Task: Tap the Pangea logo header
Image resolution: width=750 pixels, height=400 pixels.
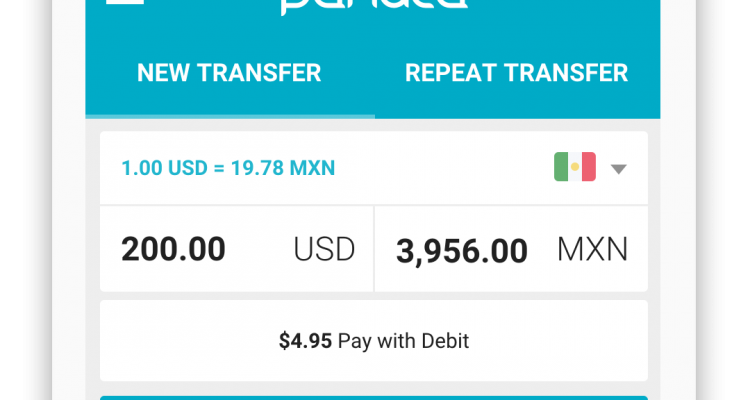Action: point(374,7)
